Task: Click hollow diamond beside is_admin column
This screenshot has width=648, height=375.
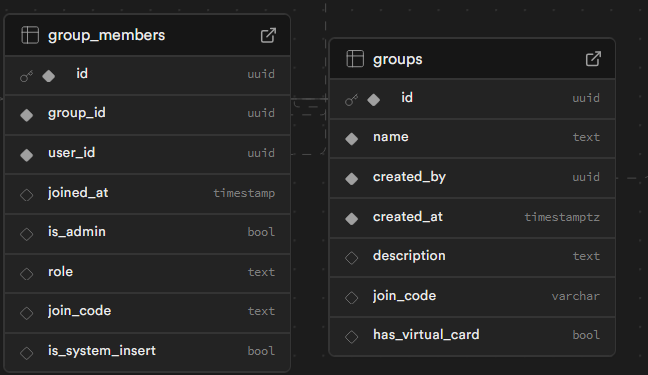Action: (26, 234)
